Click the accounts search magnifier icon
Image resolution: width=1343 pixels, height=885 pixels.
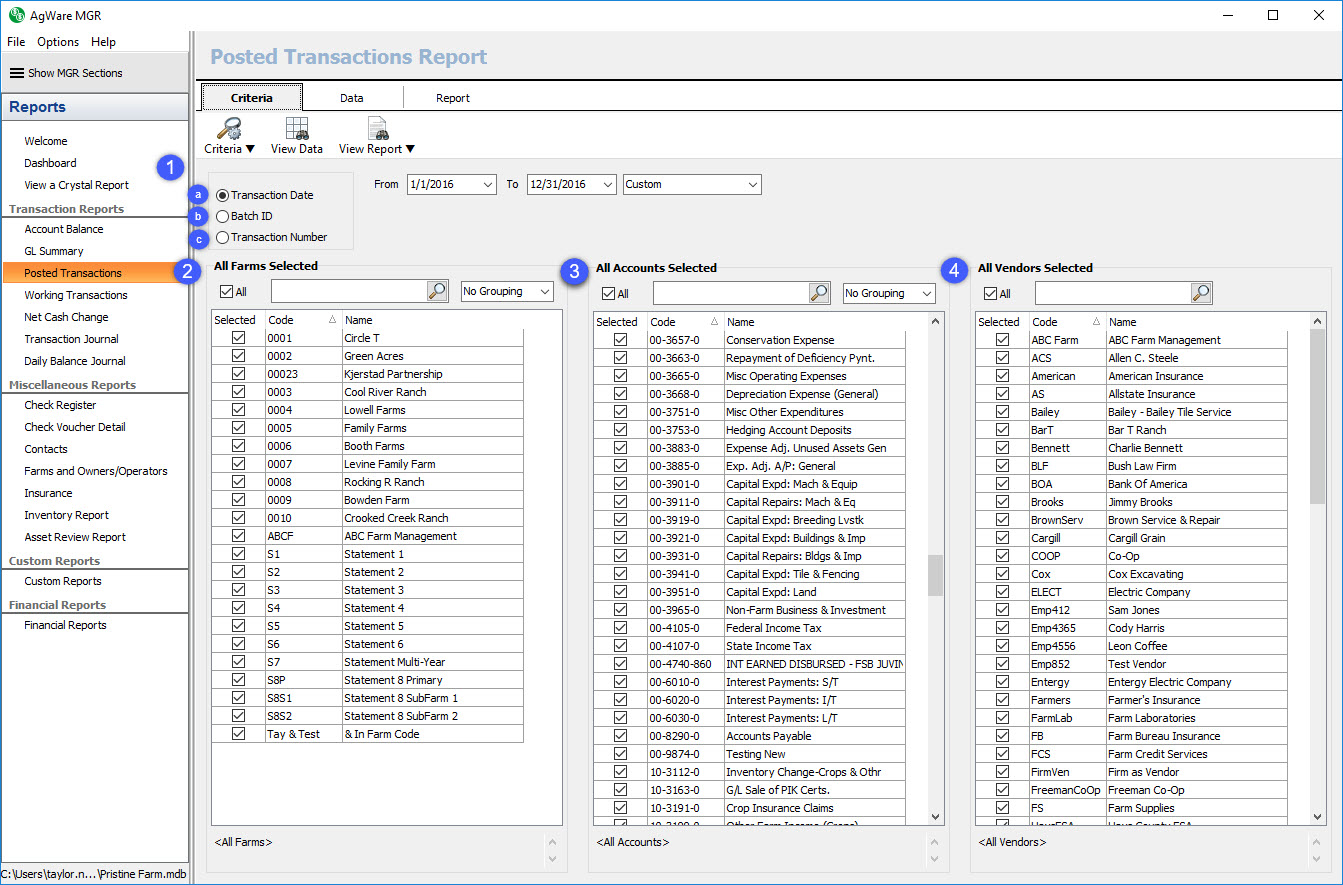point(820,293)
